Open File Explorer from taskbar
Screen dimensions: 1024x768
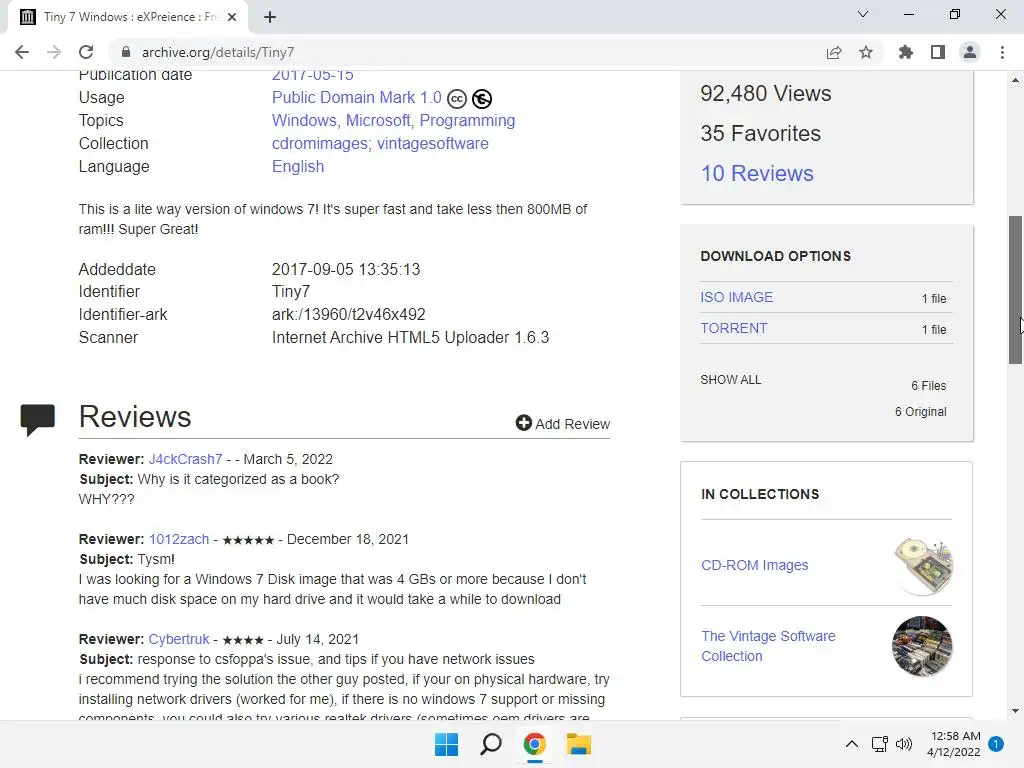[578, 744]
